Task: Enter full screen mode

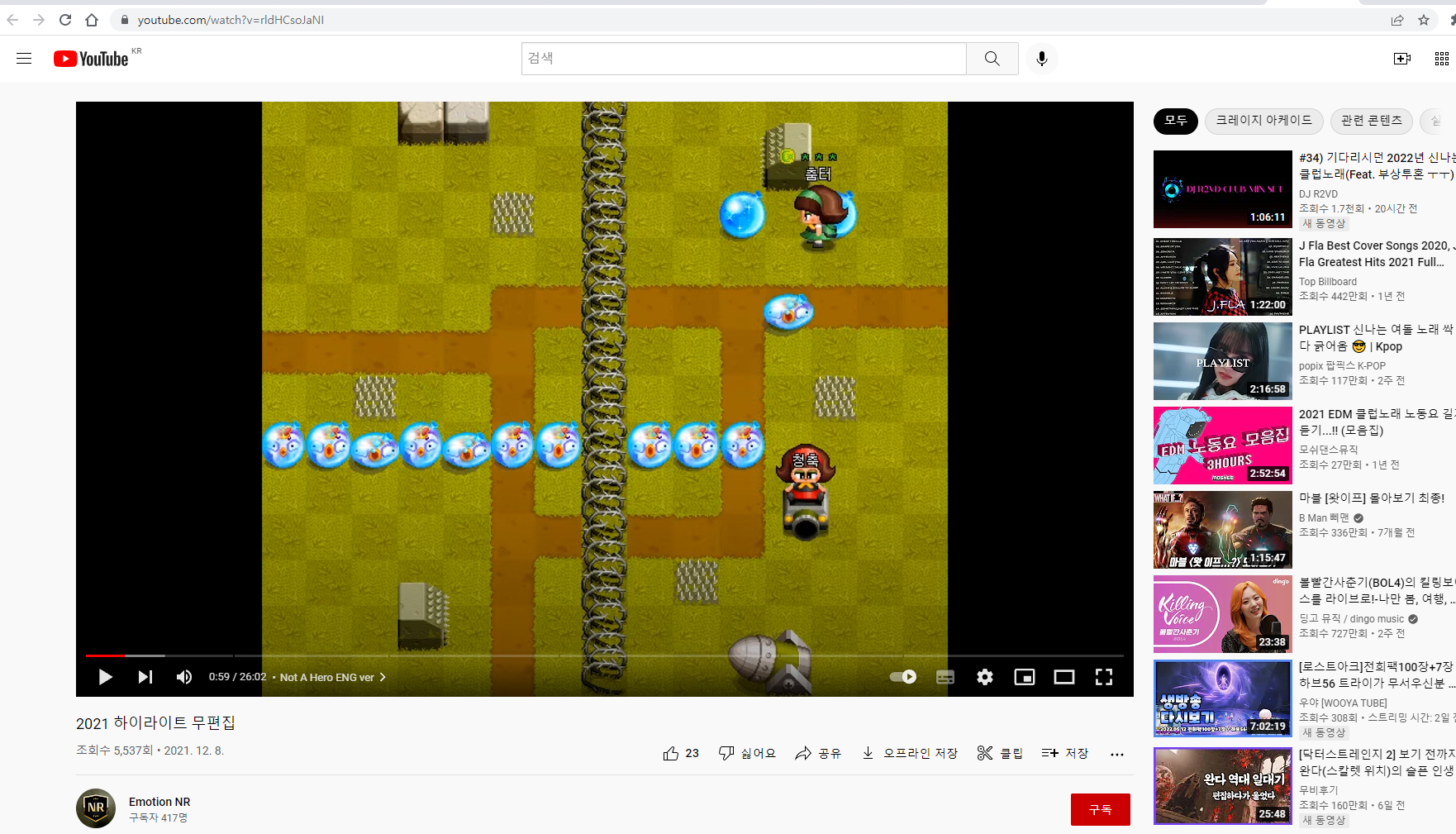Action: 1104,677
